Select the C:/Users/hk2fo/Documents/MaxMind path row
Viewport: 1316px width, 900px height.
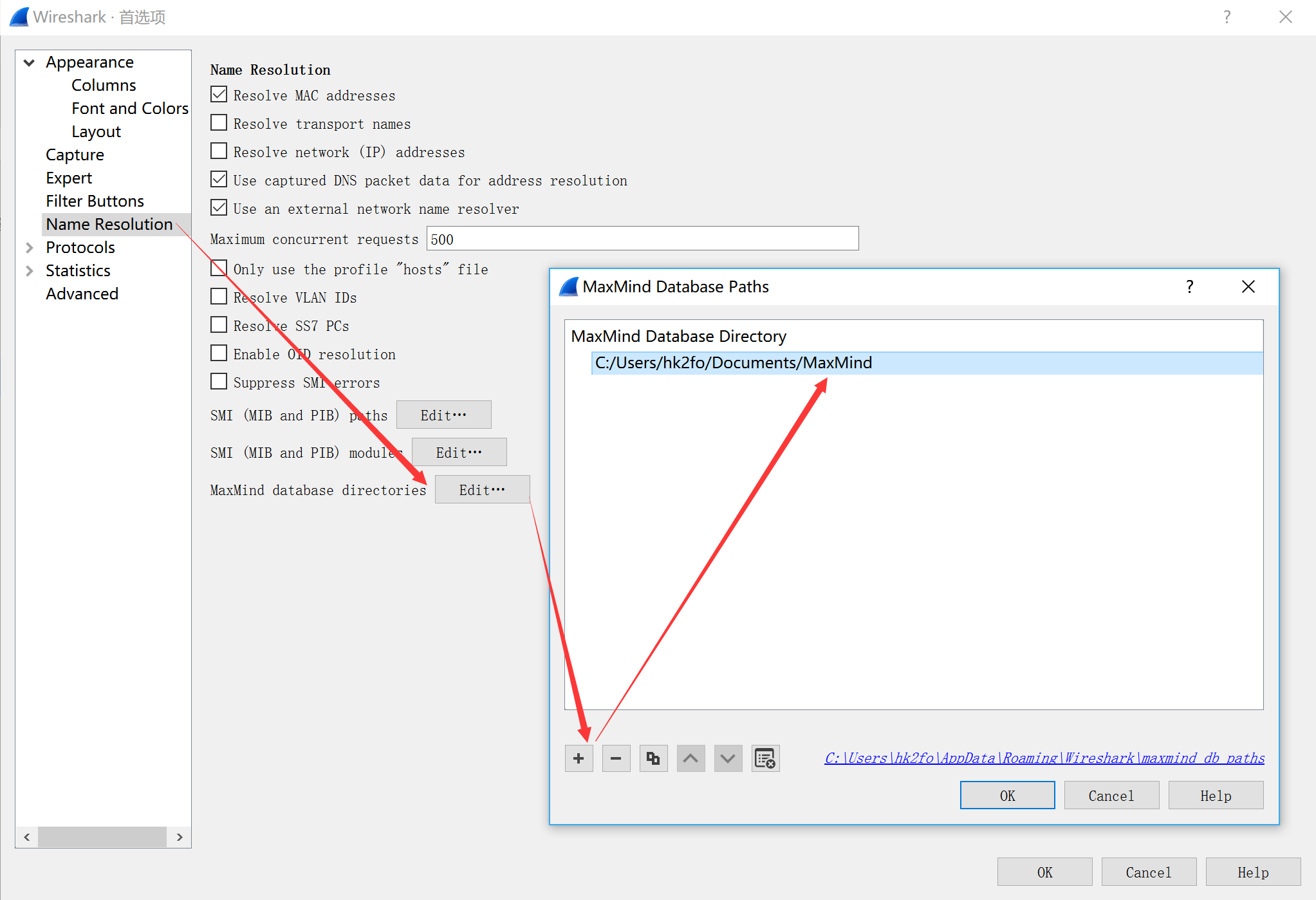927,363
